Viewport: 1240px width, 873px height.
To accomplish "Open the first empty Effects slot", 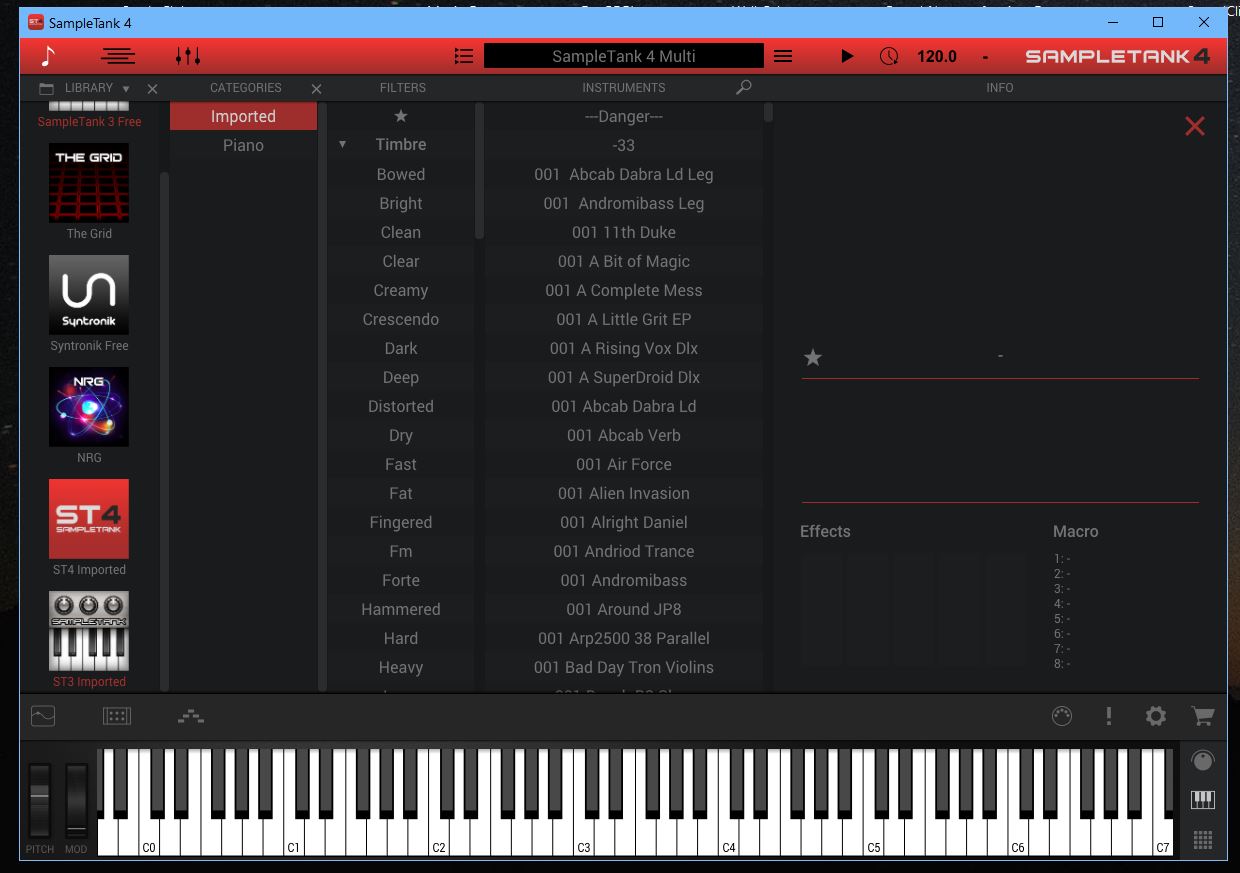I will point(820,610).
